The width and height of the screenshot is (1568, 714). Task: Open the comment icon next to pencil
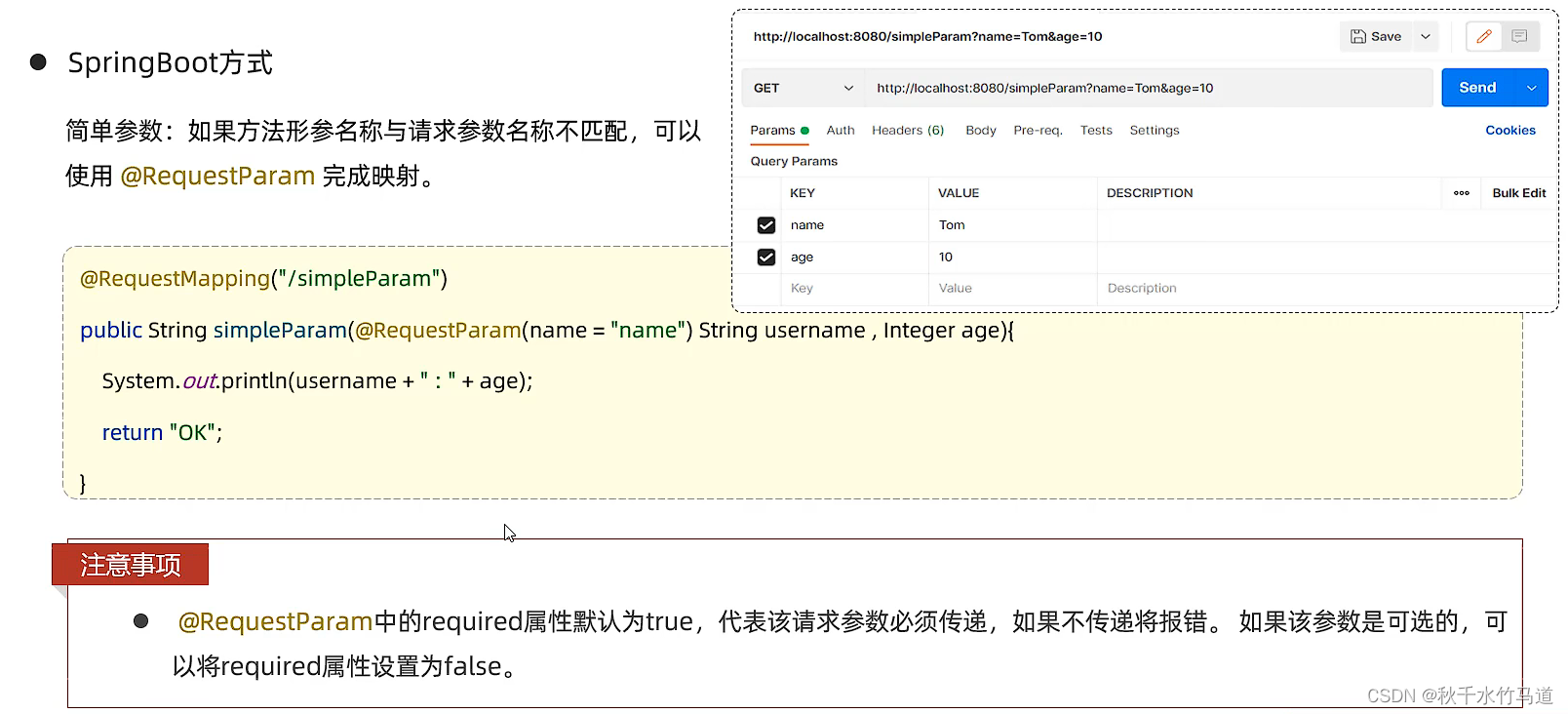1519,36
